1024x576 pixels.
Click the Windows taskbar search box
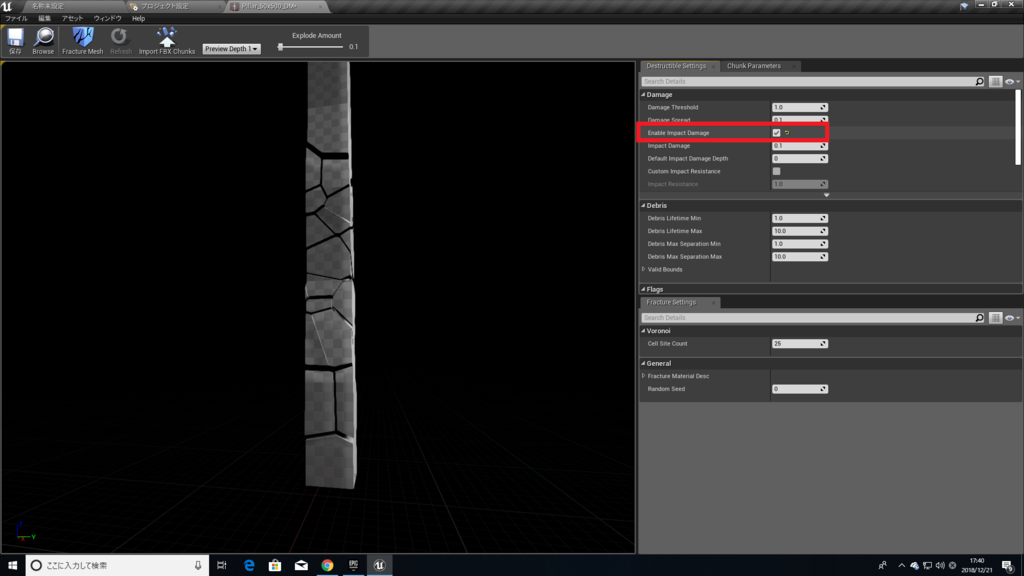(118, 566)
